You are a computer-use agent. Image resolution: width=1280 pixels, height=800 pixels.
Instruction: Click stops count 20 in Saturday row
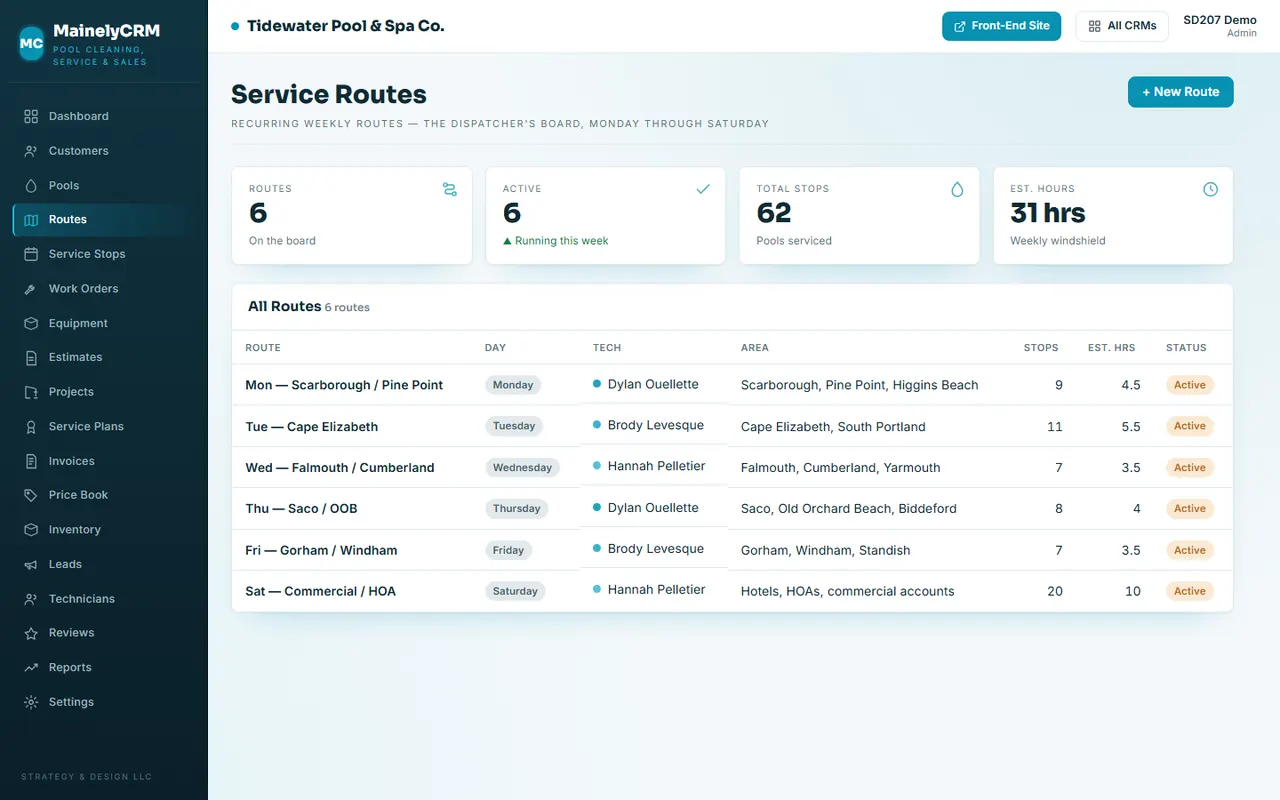[x=1055, y=591]
